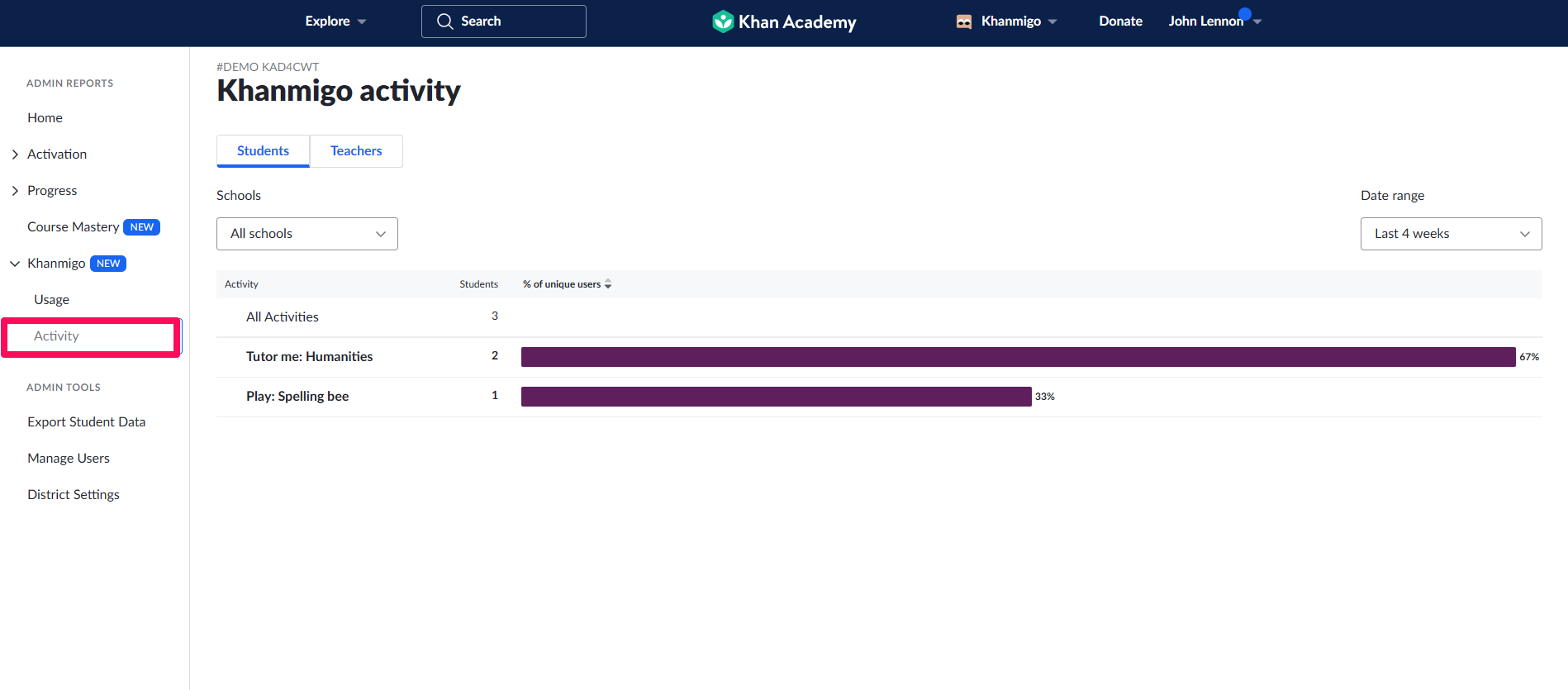Click the Tutor me: Humanities 67% bar

(1018, 357)
